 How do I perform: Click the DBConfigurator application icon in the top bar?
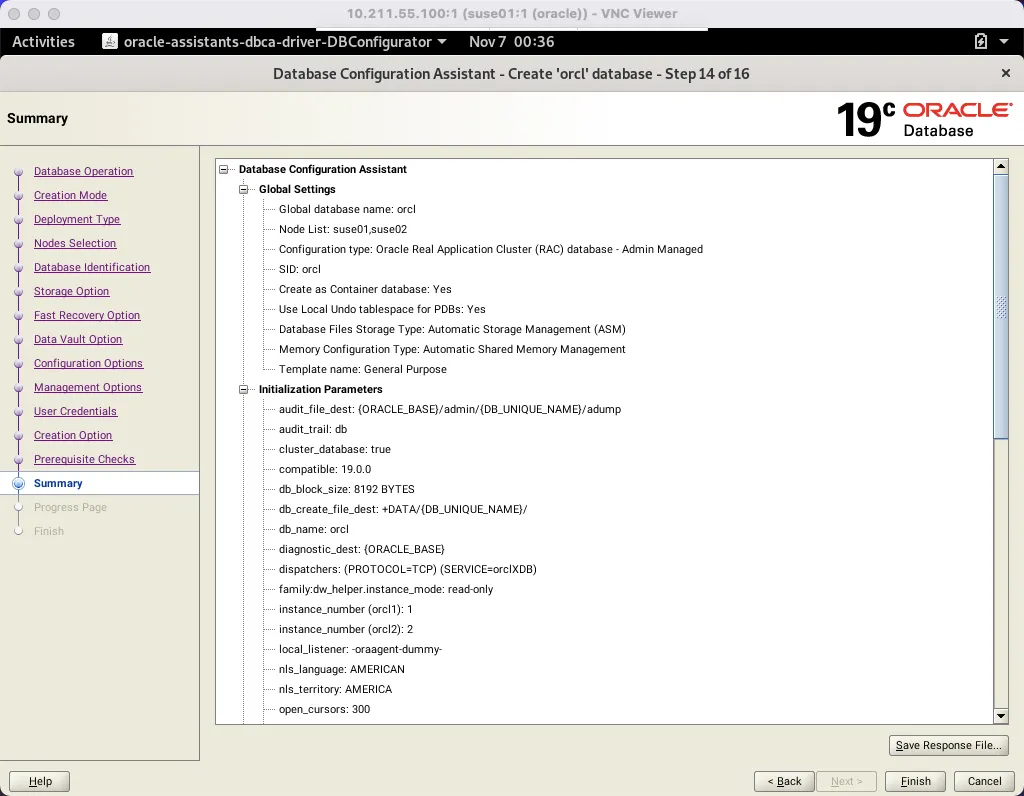point(108,42)
